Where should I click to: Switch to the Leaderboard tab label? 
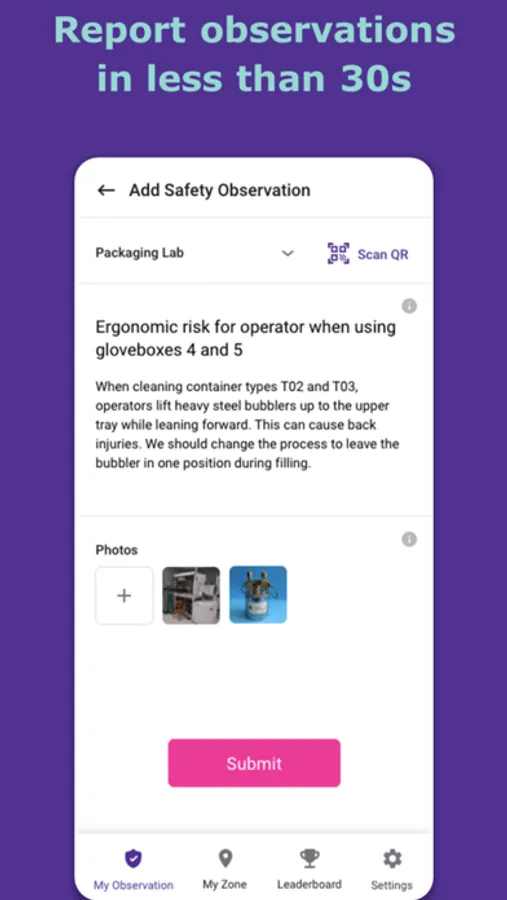click(x=309, y=885)
